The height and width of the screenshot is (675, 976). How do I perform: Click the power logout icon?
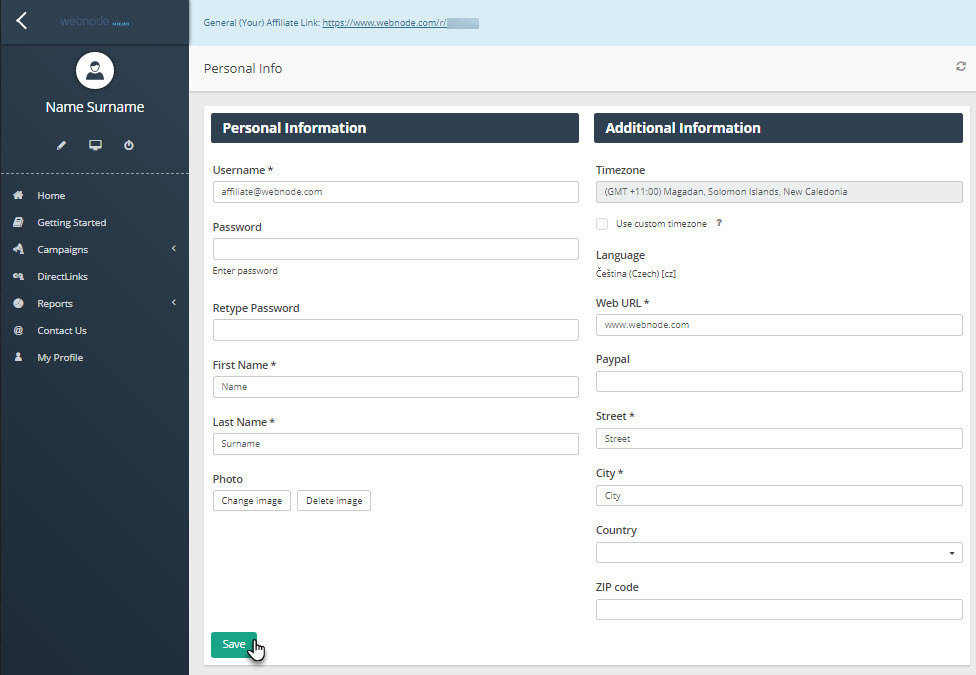[129, 146]
